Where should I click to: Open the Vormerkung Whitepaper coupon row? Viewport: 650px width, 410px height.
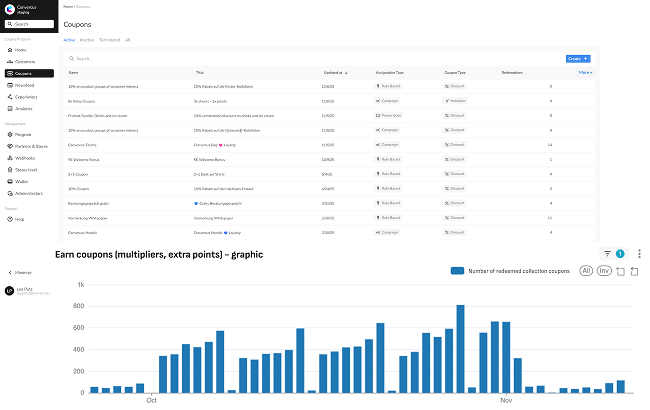coord(330,218)
